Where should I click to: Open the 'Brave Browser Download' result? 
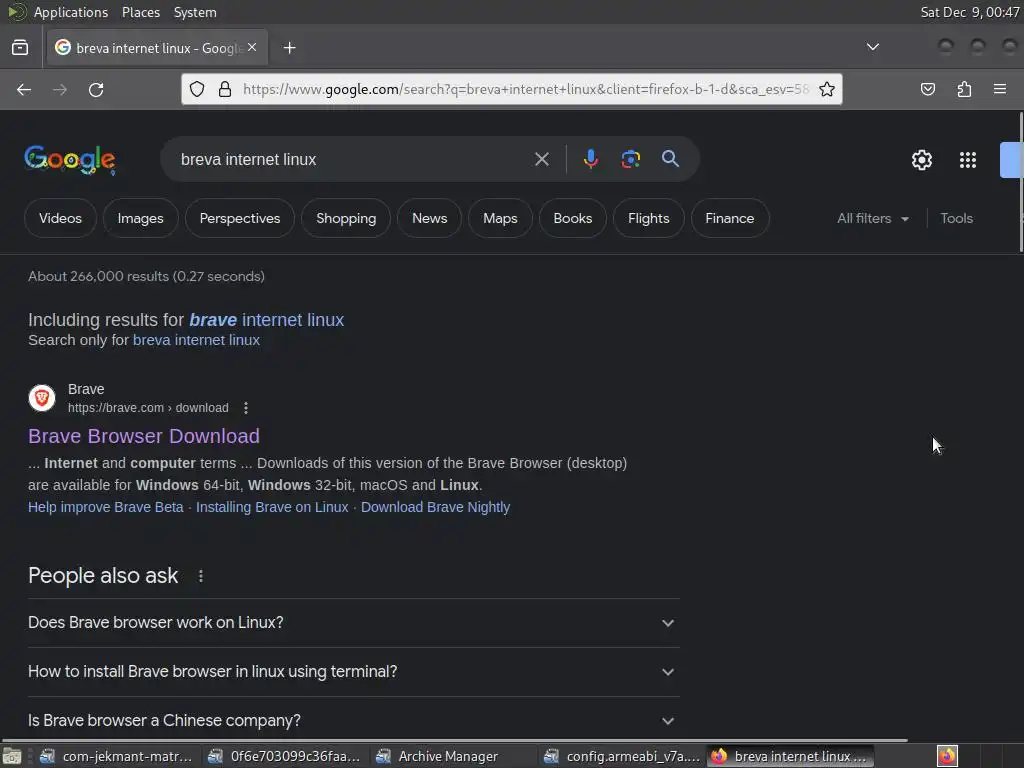coord(144,436)
